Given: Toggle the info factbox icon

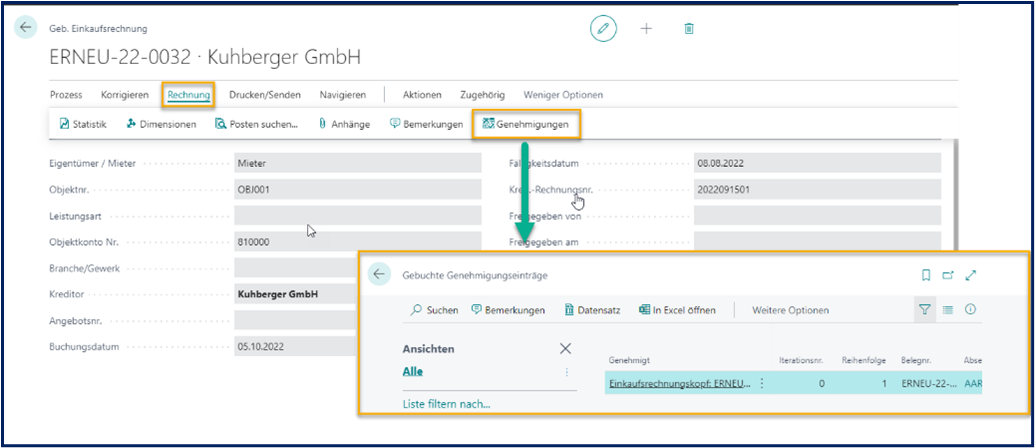Looking at the screenshot, I should [x=970, y=310].
